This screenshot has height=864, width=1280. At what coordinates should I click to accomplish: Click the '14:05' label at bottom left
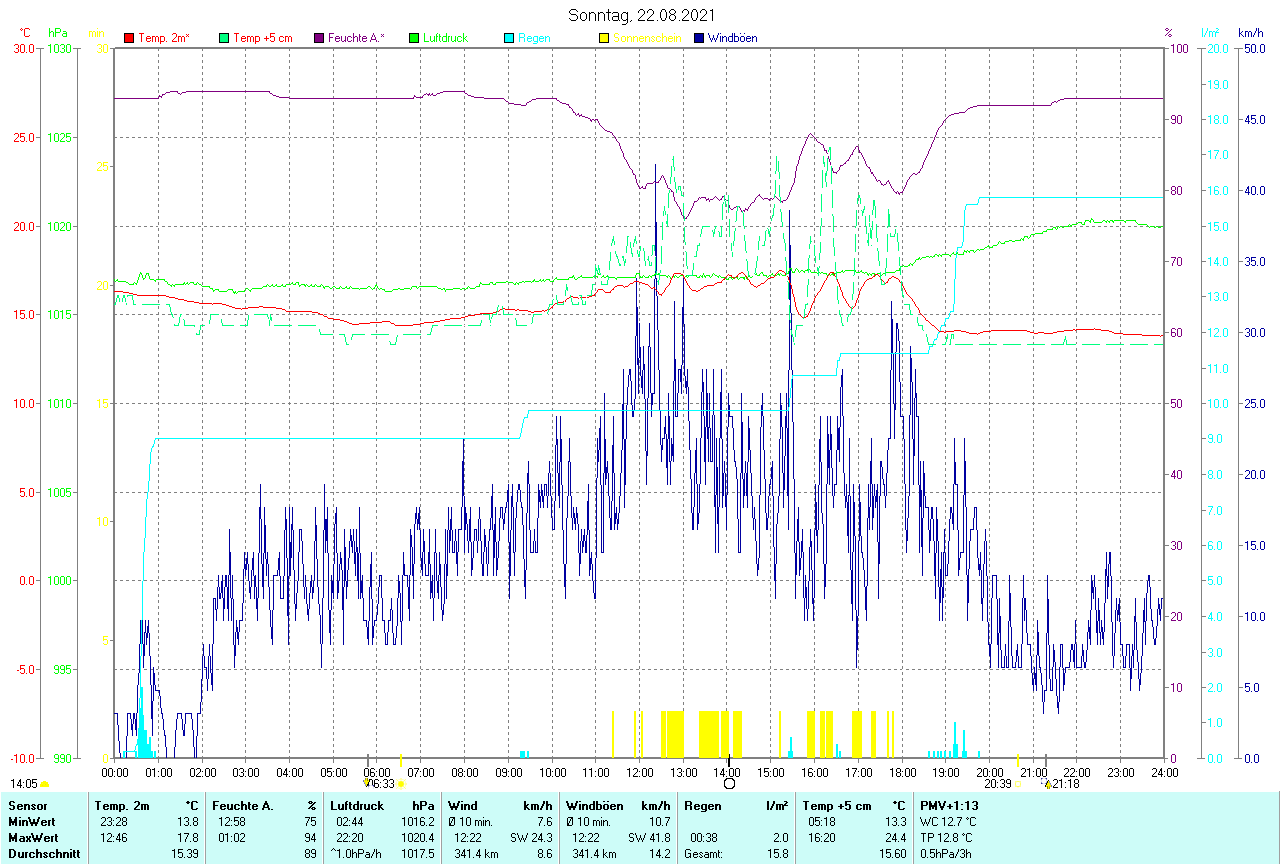pyautogui.click(x=24, y=785)
